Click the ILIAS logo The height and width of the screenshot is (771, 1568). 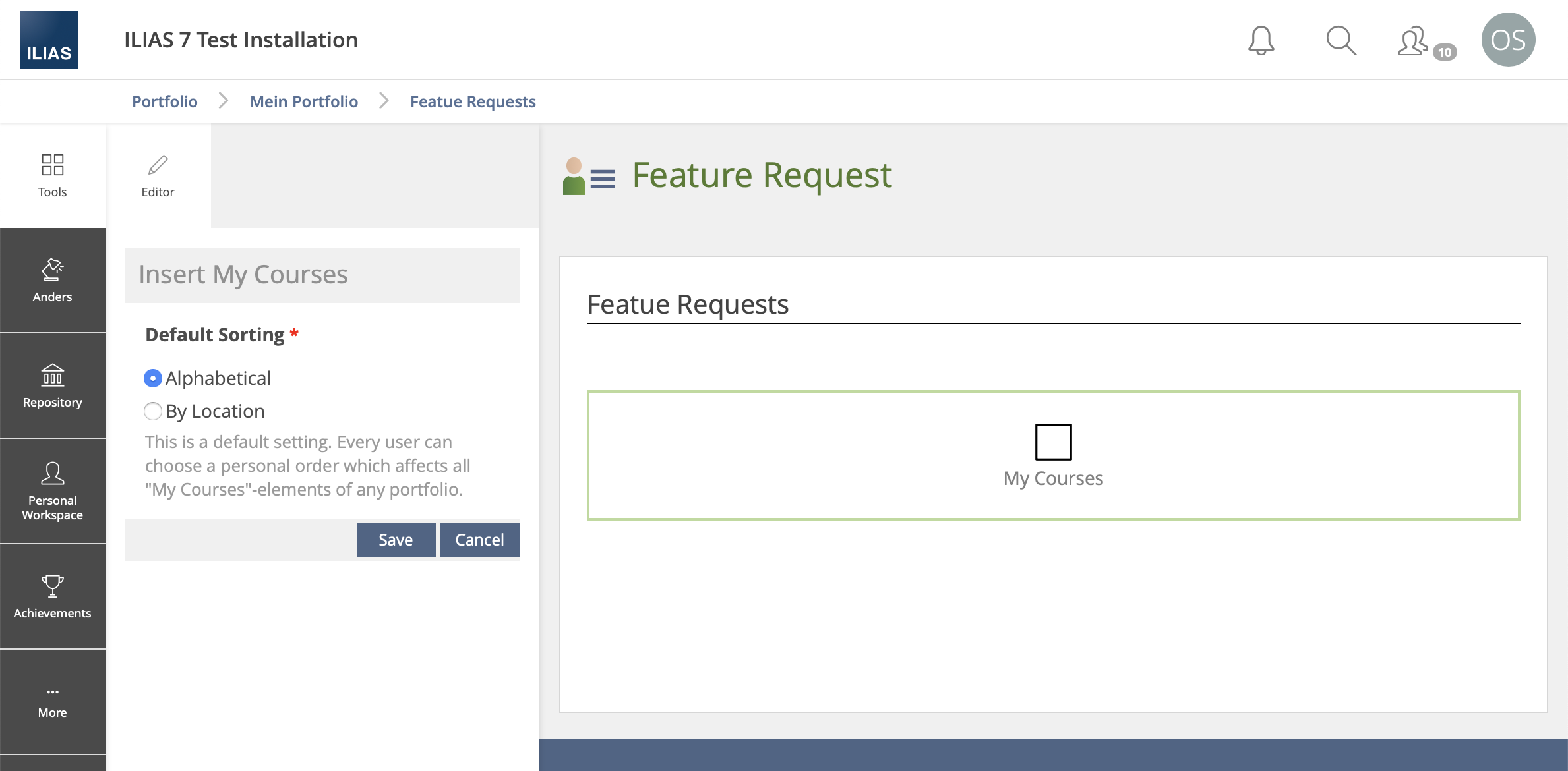pyautogui.click(x=49, y=40)
